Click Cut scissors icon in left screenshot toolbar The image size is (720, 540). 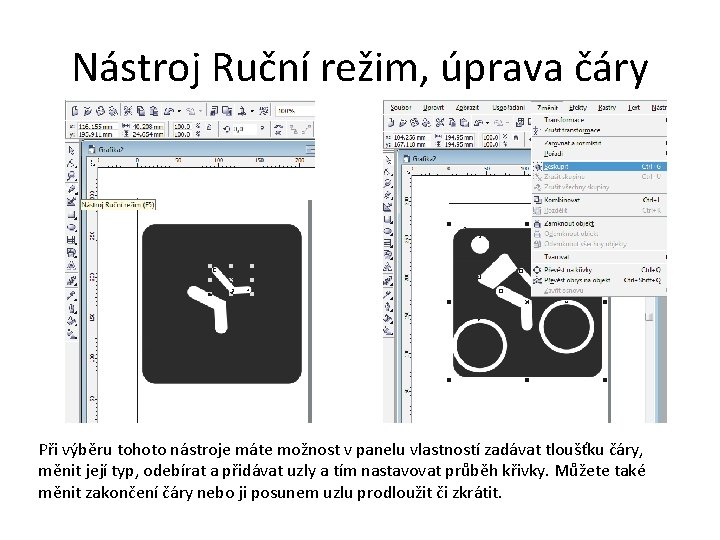pos(128,111)
